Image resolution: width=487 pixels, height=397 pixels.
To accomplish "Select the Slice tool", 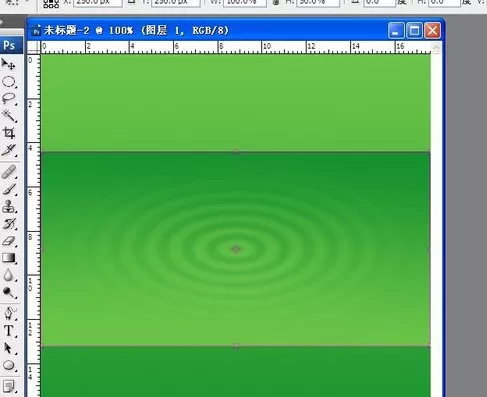I will click(9, 150).
